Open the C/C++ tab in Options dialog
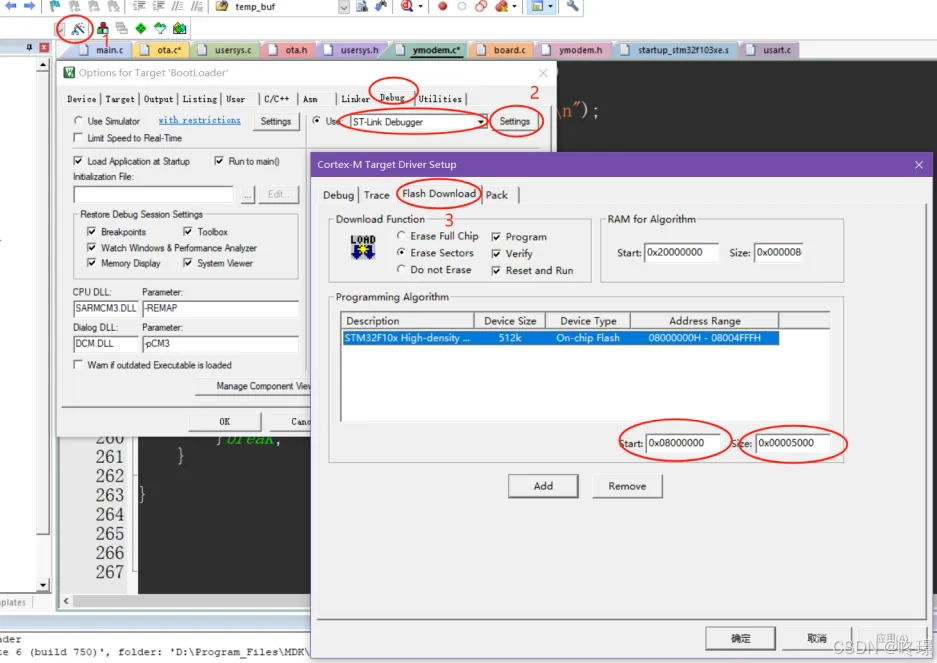Screen dimensions: 937x663 (x=277, y=99)
